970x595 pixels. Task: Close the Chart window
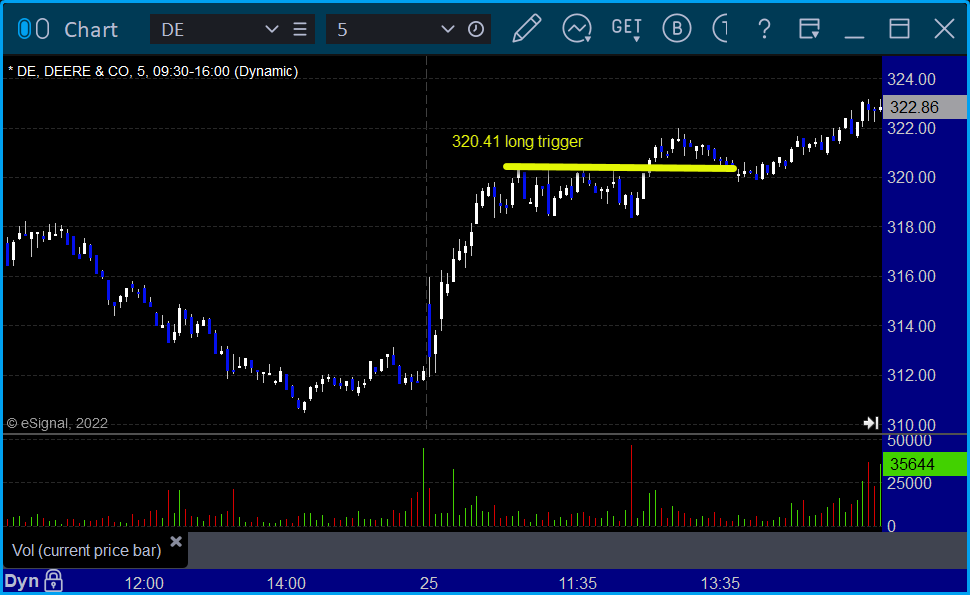(945, 29)
